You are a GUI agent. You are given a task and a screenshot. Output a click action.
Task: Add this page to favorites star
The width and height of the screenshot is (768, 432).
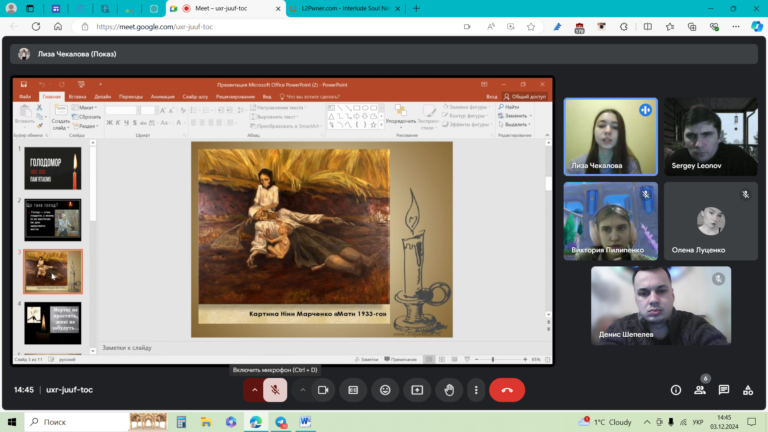531,26
